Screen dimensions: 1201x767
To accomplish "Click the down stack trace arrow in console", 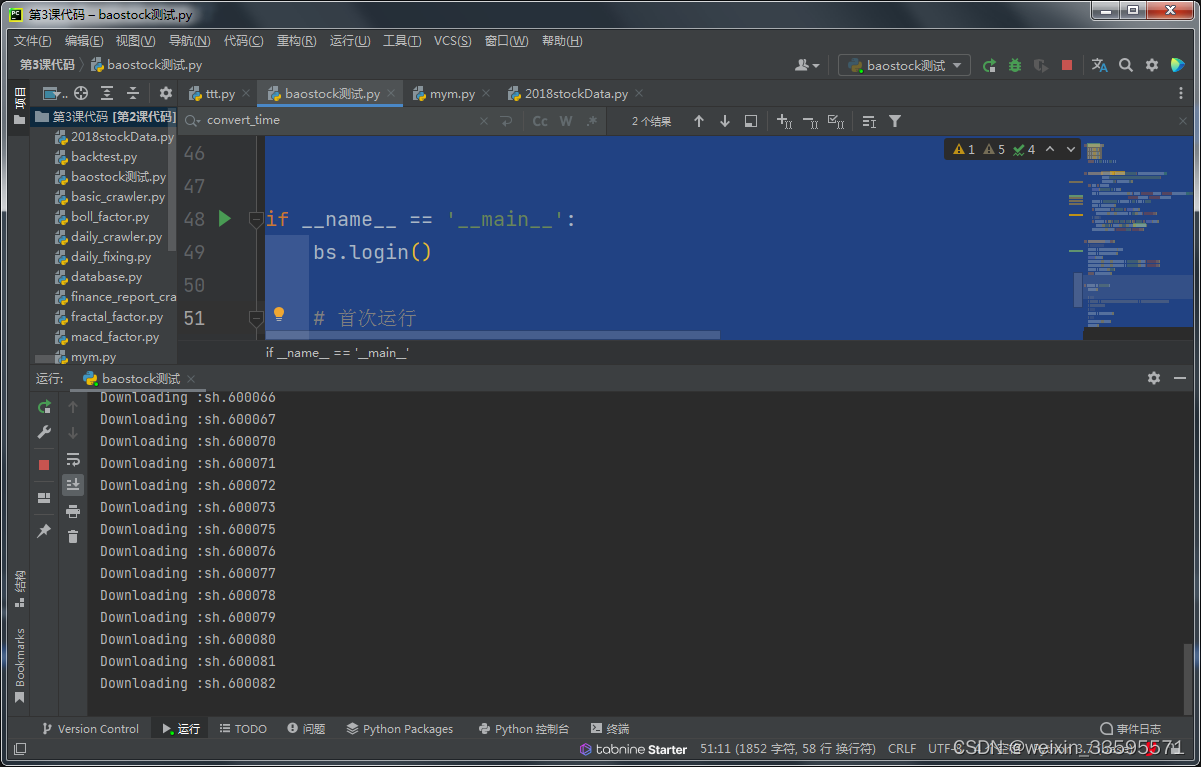I will click(73, 433).
